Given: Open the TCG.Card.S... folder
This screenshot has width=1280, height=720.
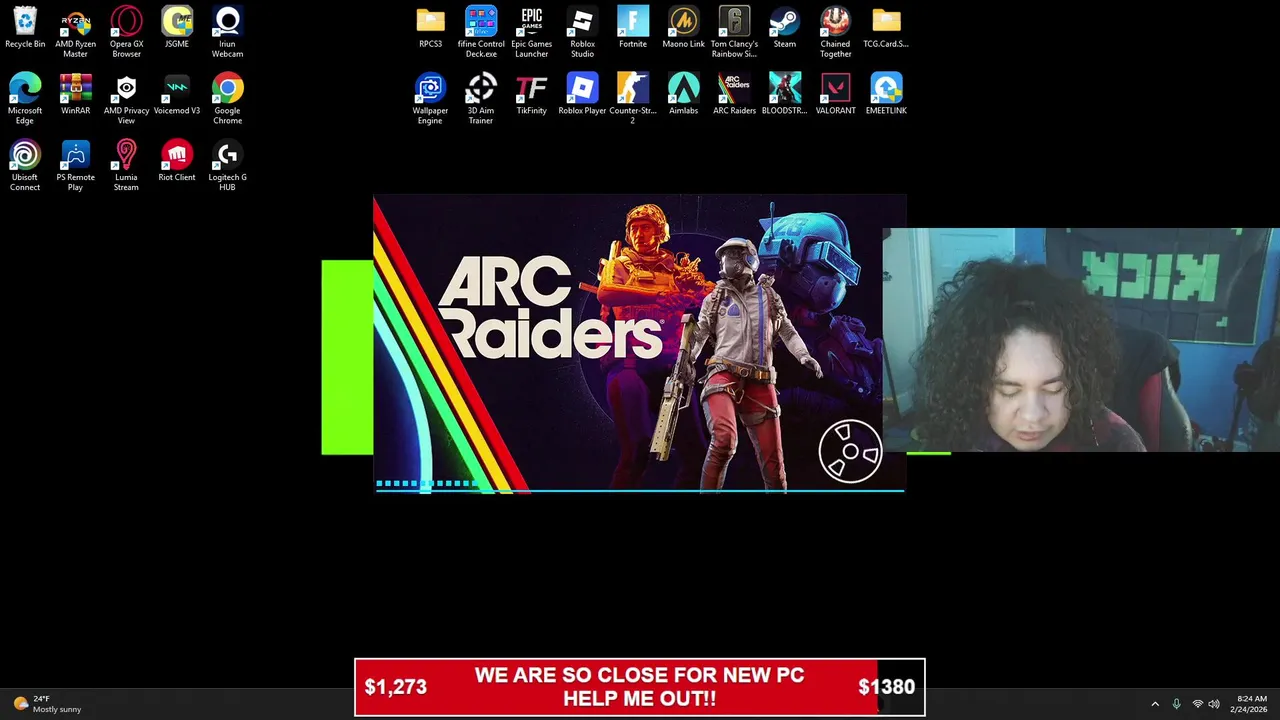Looking at the screenshot, I should point(886,28).
